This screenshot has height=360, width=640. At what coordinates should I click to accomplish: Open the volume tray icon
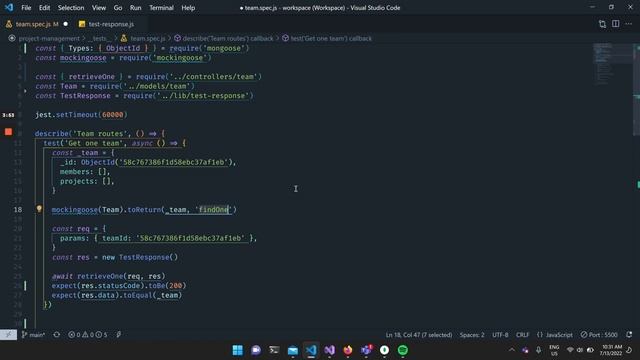[580, 350]
